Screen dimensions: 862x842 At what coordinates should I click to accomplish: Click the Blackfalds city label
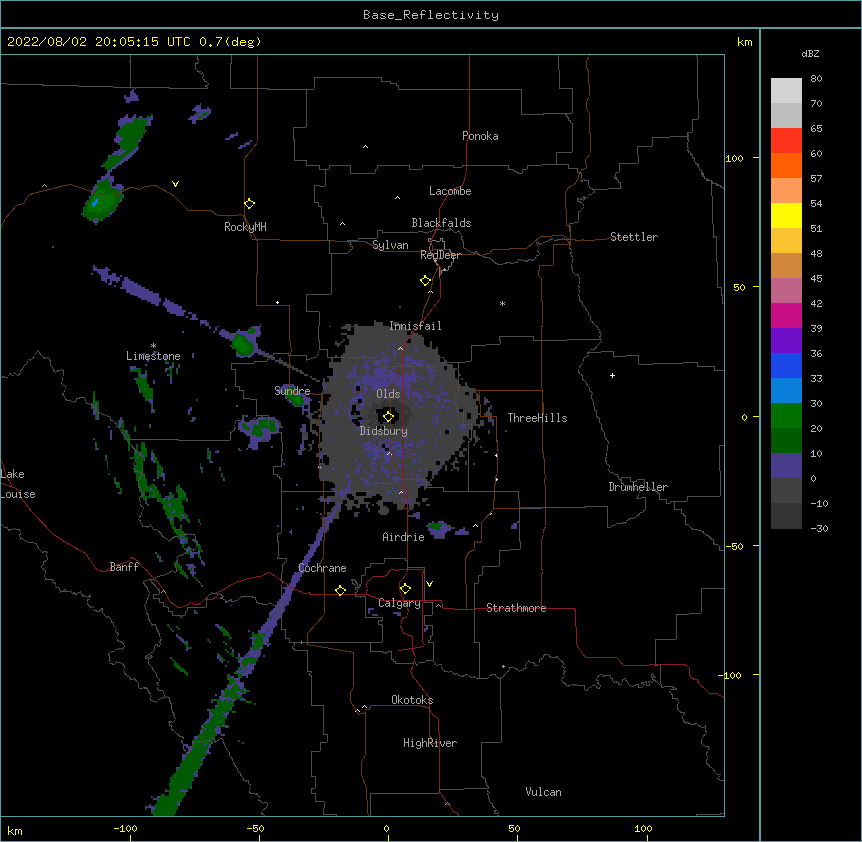tap(441, 223)
